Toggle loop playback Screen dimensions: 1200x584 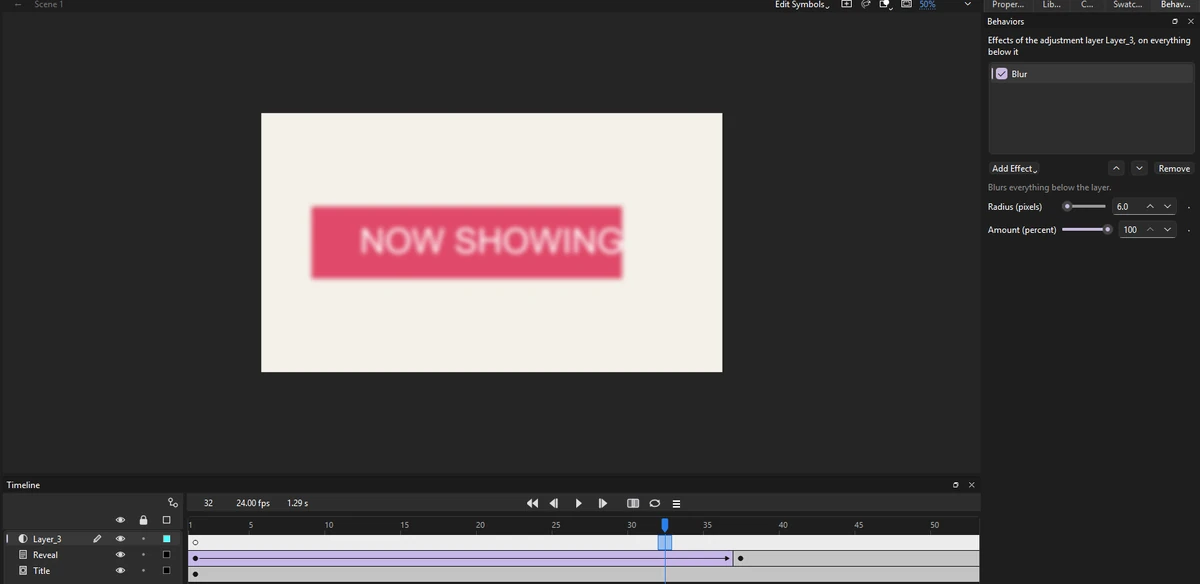(x=654, y=503)
